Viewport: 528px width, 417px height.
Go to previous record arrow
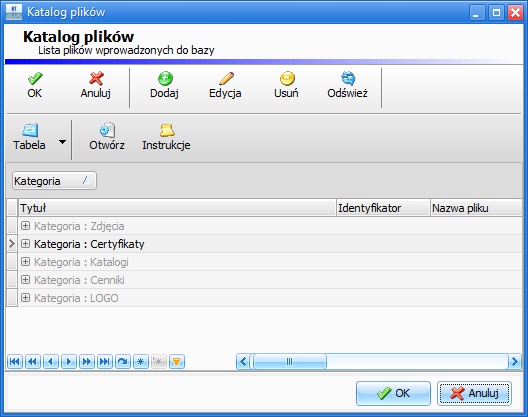[51, 362]
